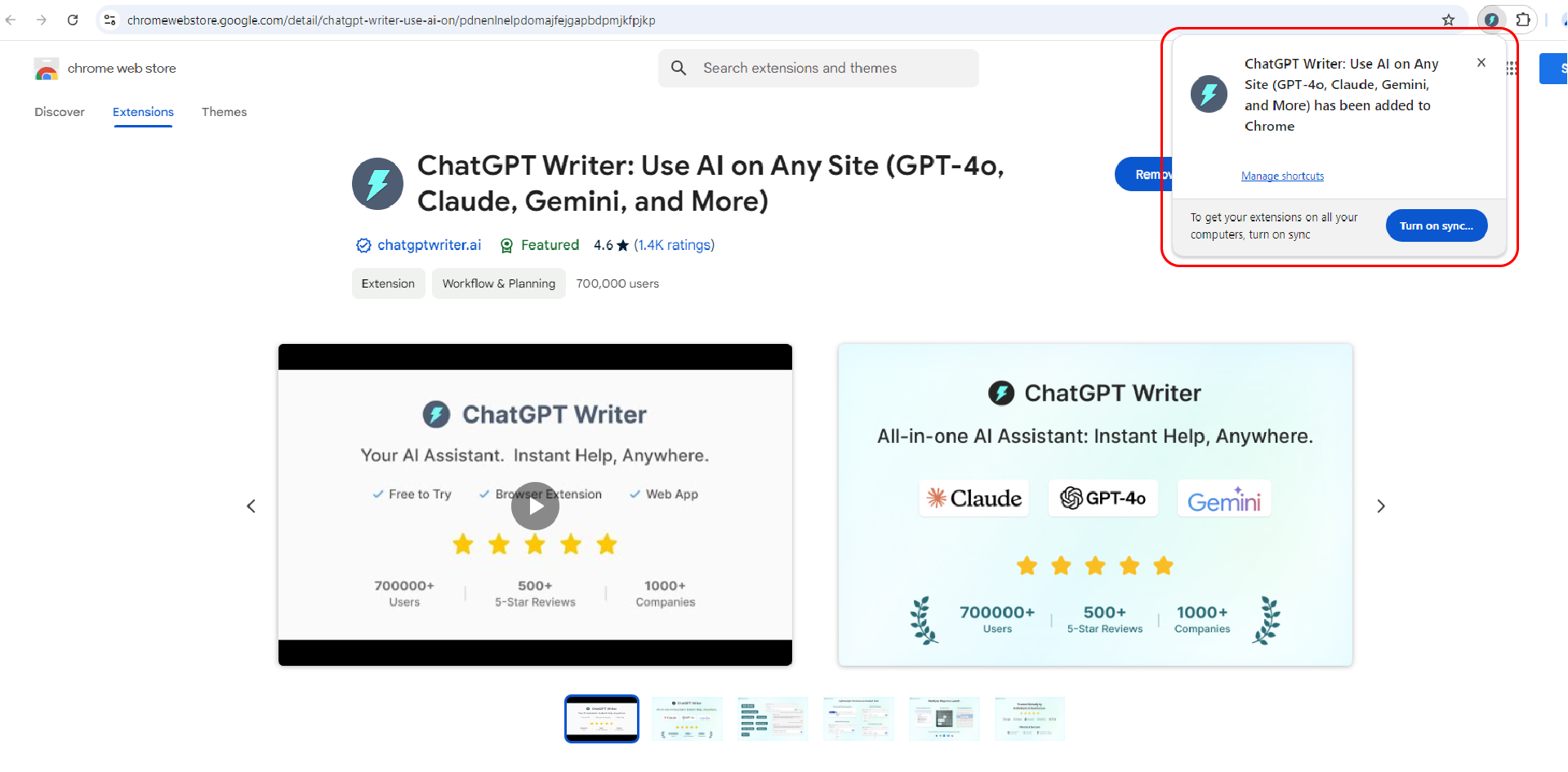1568x772 pixels.
Task: Click the address bar URL
Action: [391, 20]
